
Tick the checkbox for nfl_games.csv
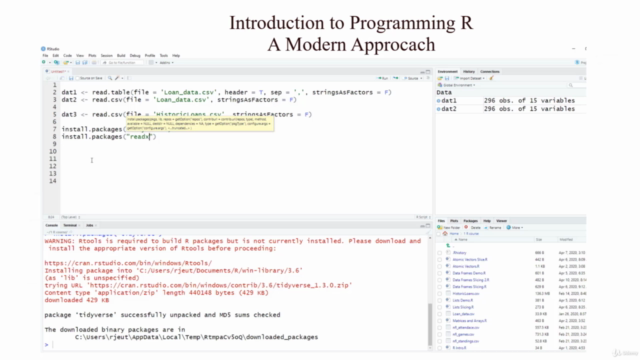pos(440,334)
